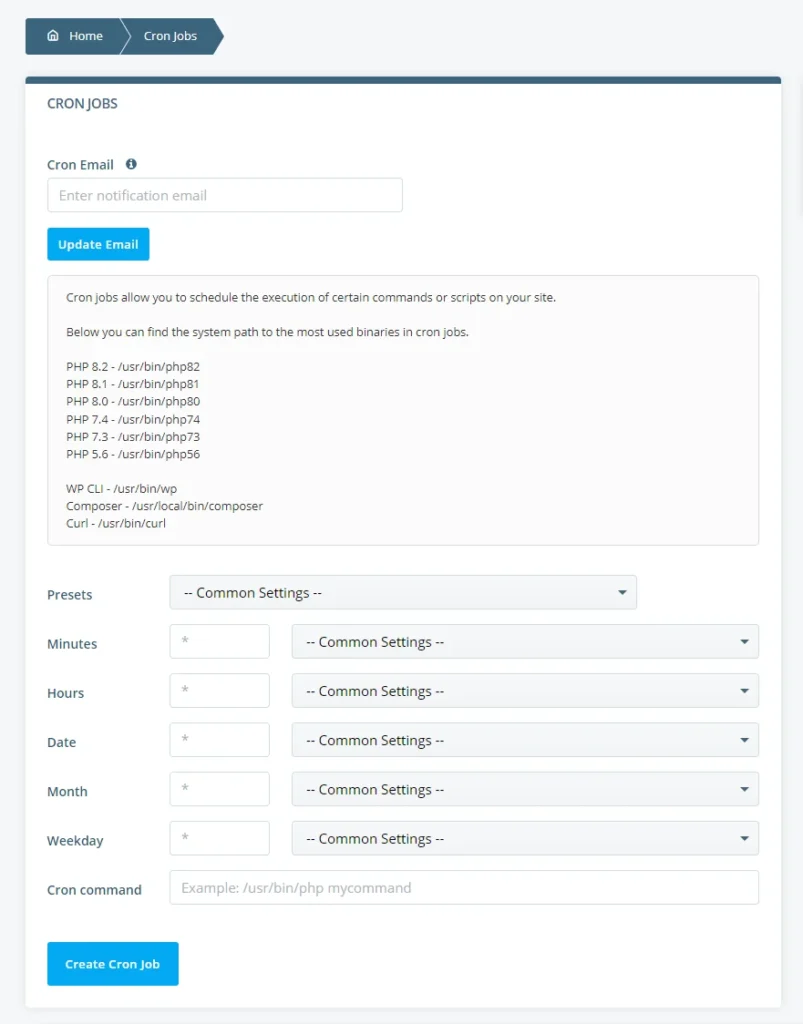This screenshot has height=1024, width=803.
Task: Click the Cron Email info icon
Action: pyautogui.click(x=131, y=164)
